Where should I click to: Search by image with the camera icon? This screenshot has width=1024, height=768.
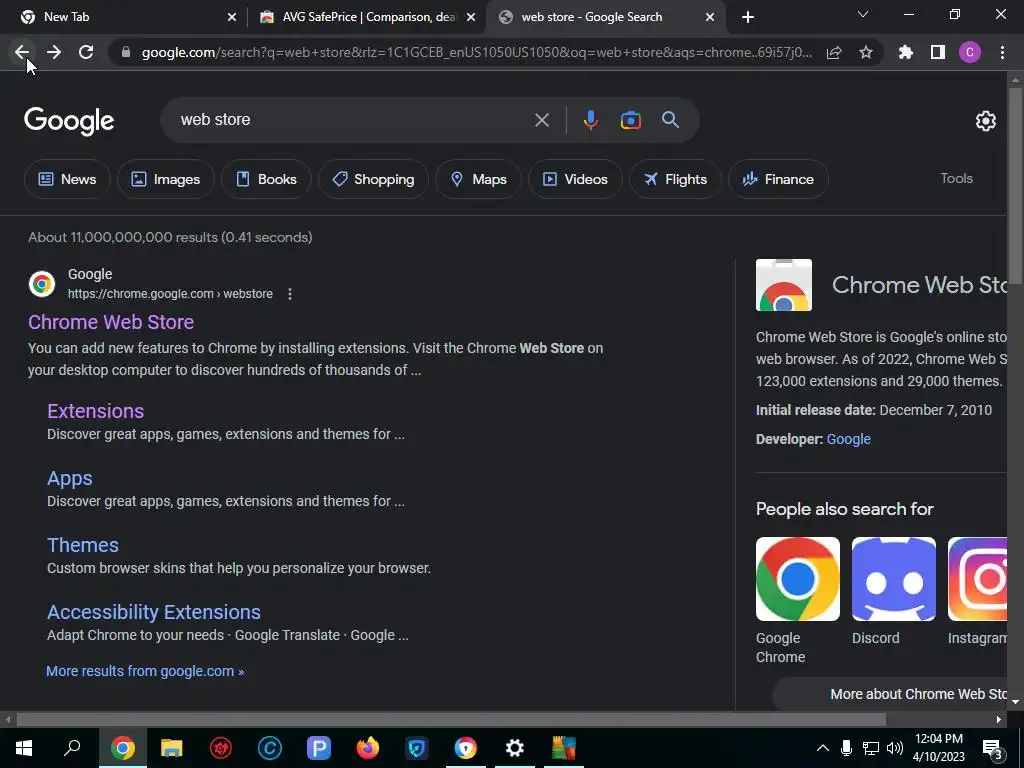point(630,120)
